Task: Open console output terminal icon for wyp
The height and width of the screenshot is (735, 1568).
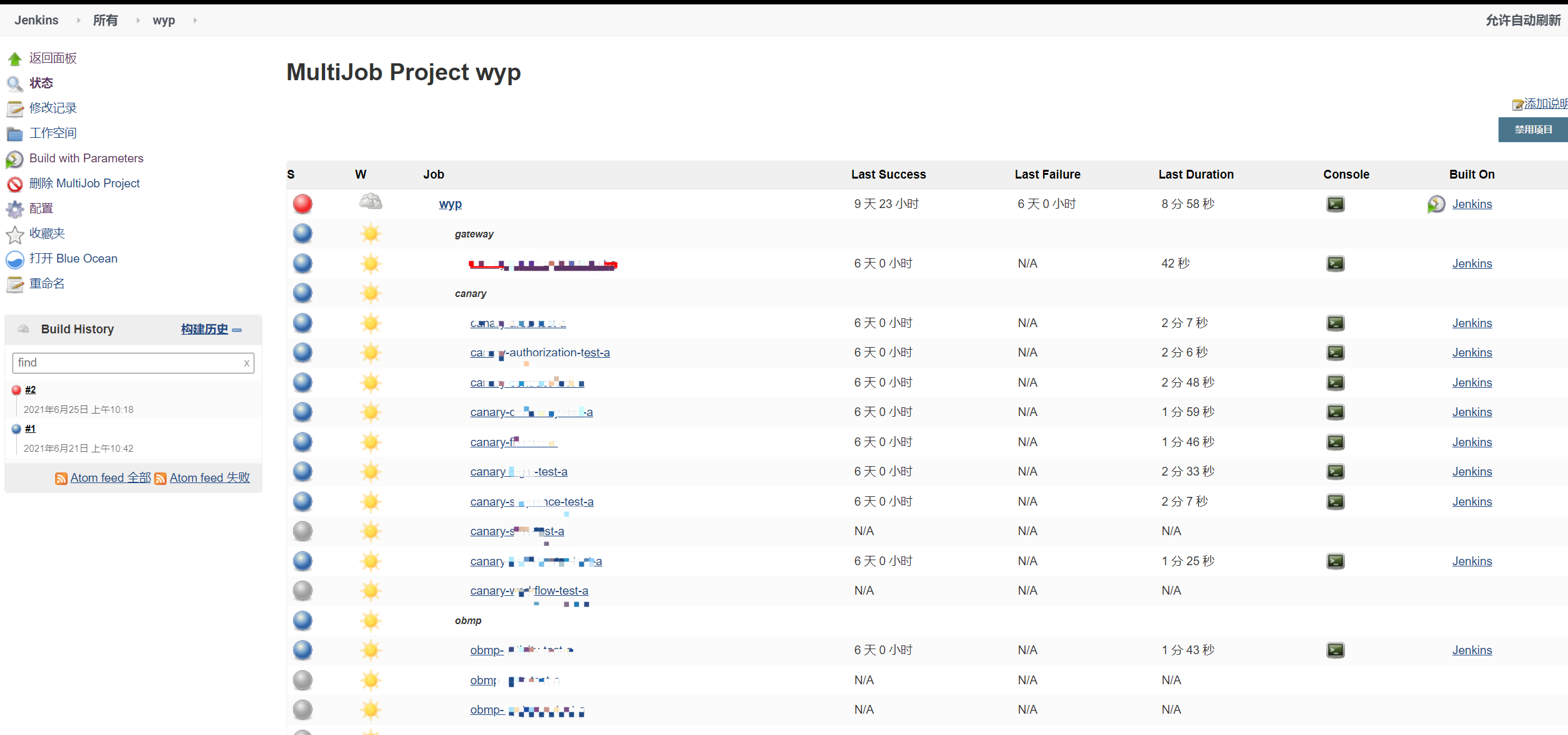Action: tap(1336, 204)
